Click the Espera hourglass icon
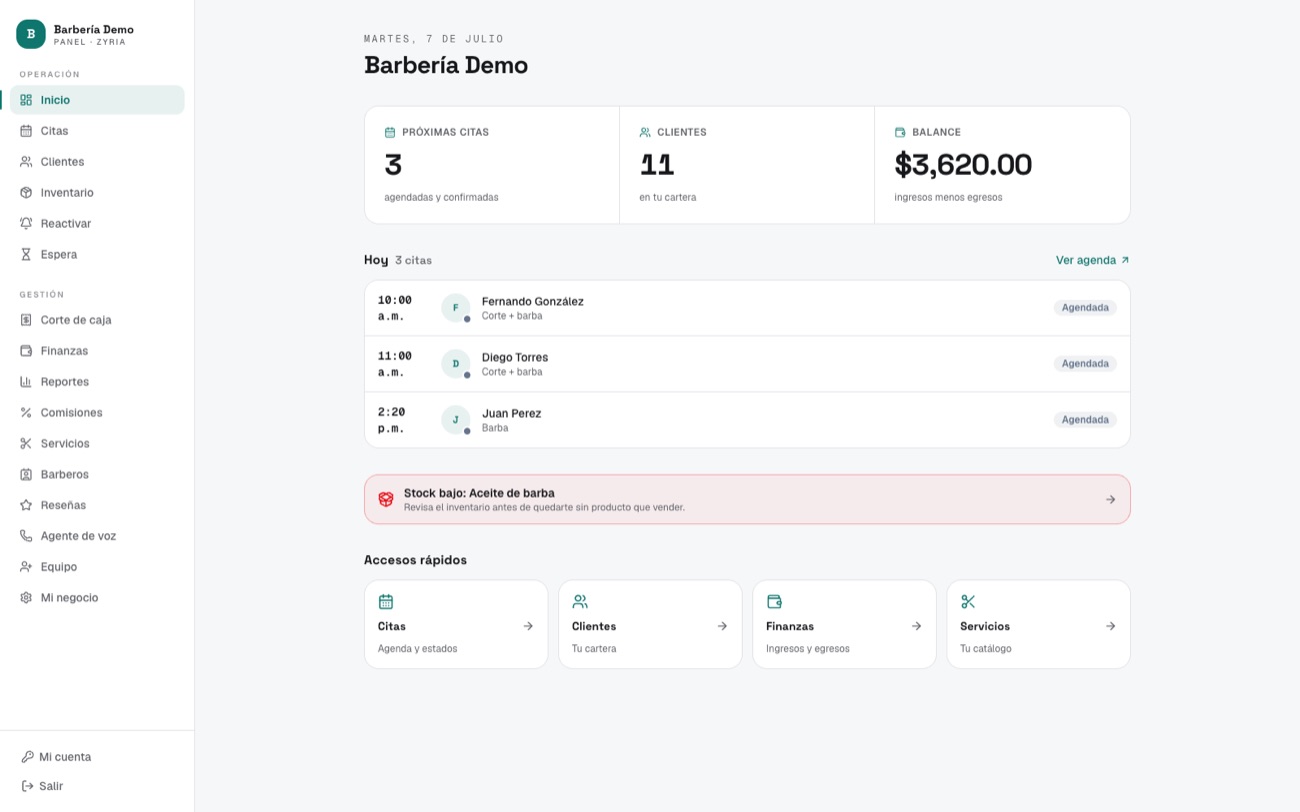This screenshot has height=812, width=1300. (26, 254)
